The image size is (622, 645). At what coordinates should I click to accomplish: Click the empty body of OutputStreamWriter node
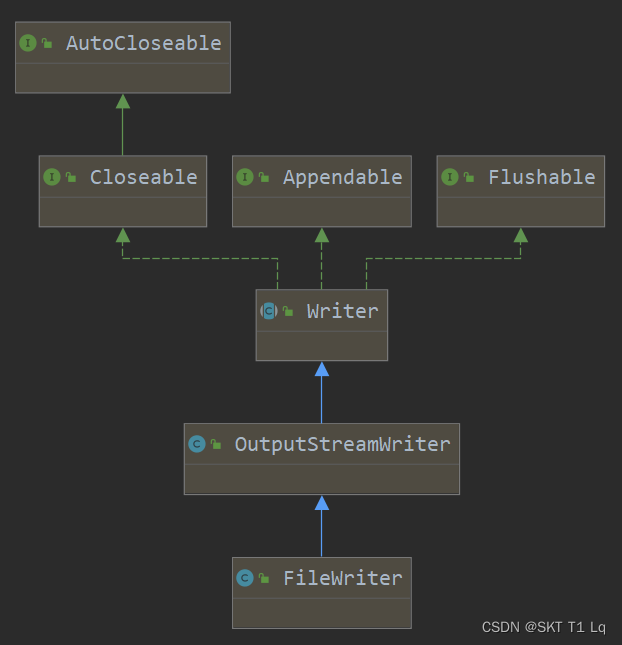[x=321, y=479]
